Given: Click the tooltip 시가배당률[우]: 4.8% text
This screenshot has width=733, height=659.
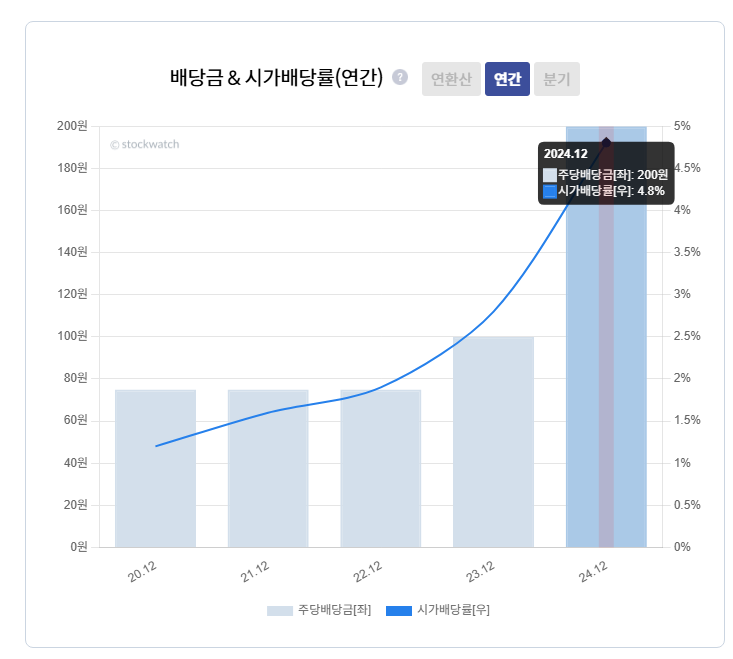Looking at the screenshot, I should coord(611,191).
